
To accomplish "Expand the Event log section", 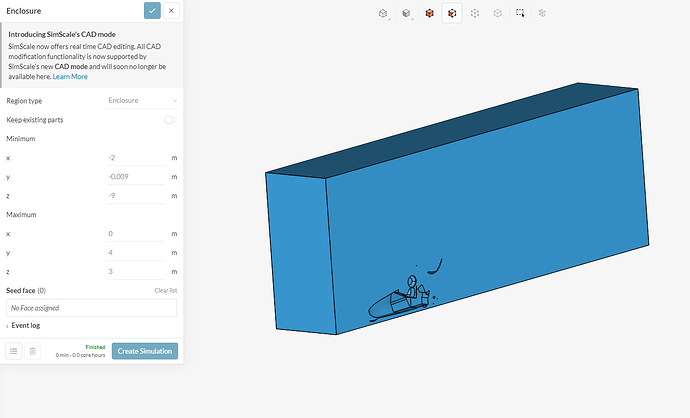I will click(25, 326).
